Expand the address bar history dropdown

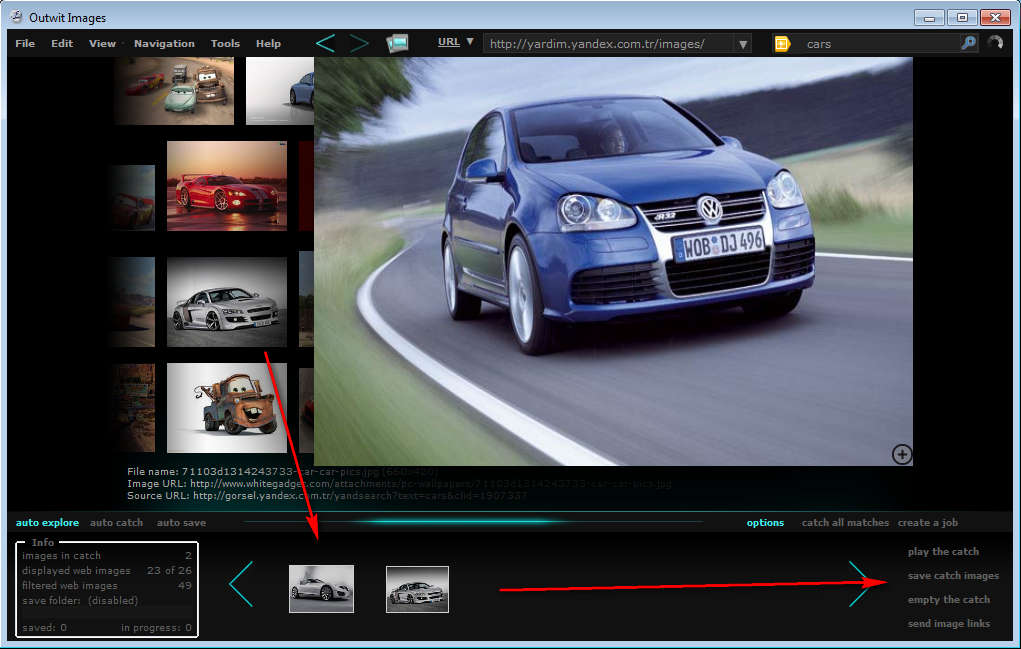(x=742, y=44)
